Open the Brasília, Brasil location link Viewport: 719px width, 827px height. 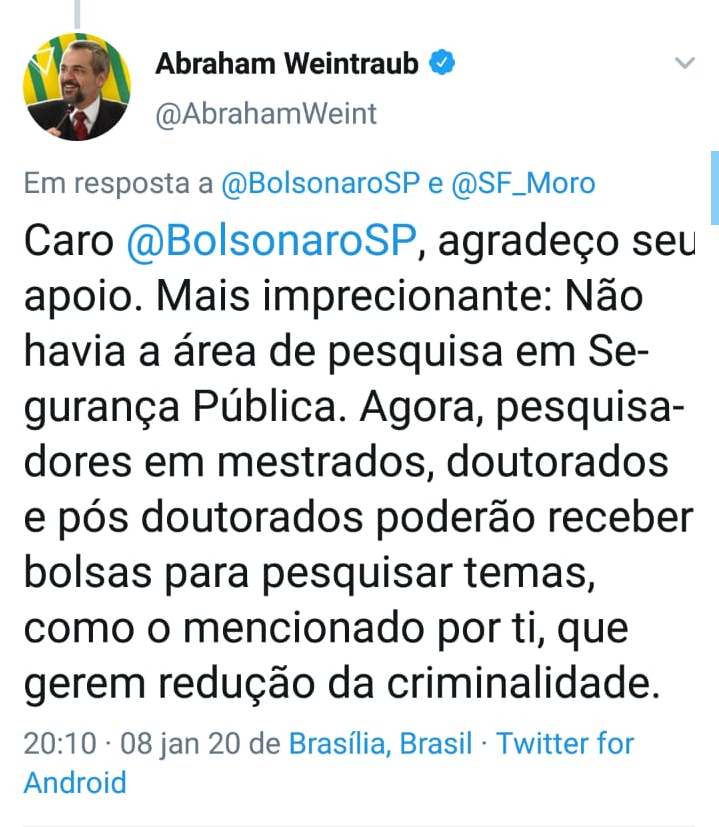tap(380, 744)
